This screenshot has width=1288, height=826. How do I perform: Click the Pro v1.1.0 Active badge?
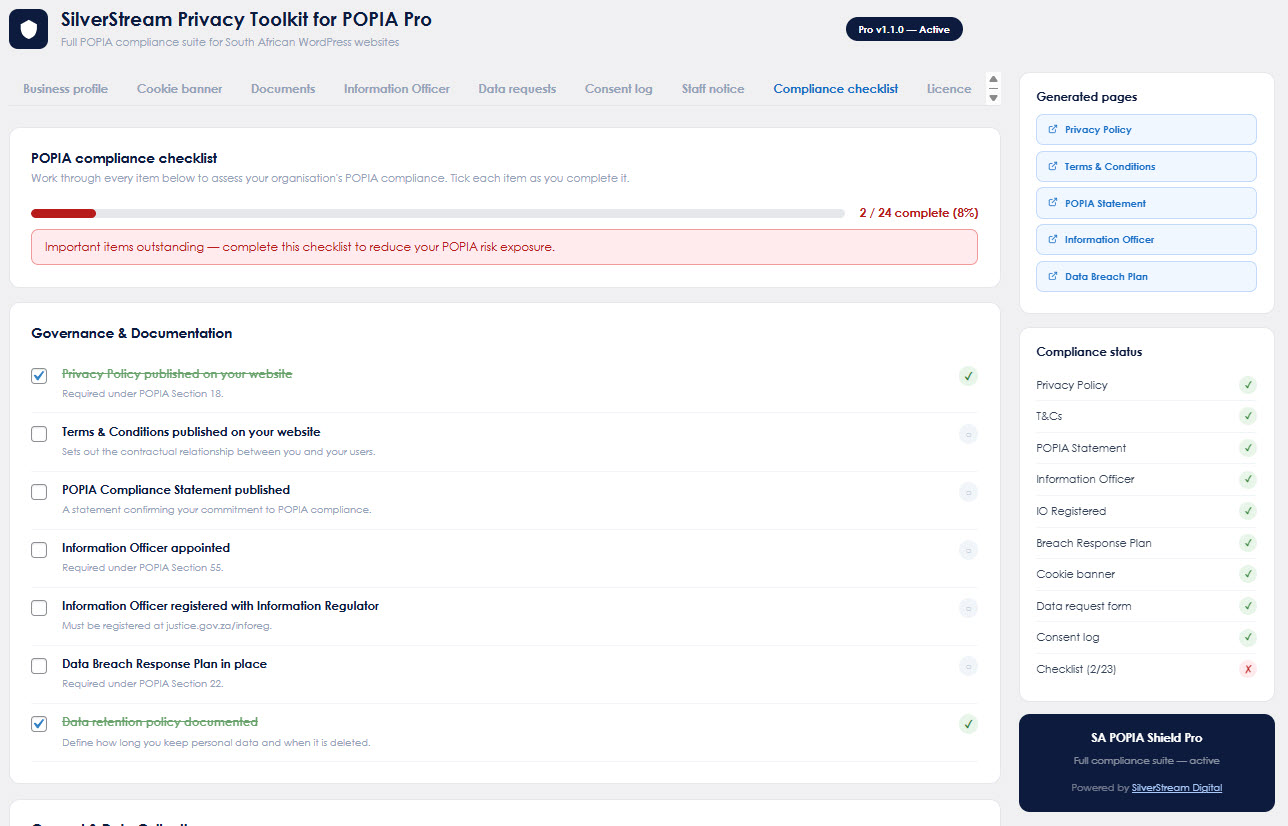904,30
